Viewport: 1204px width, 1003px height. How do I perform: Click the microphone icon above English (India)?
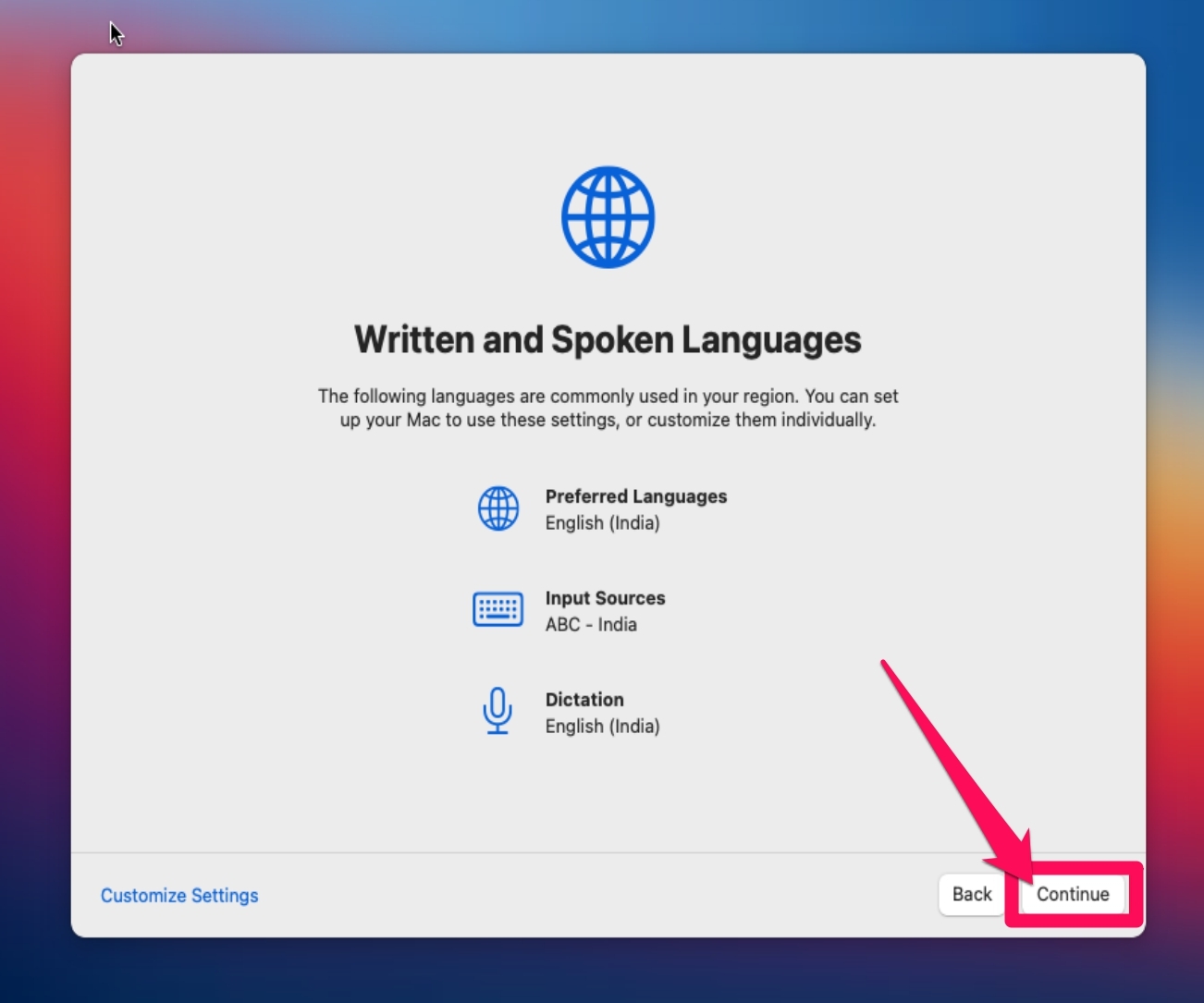pos(498,711)
